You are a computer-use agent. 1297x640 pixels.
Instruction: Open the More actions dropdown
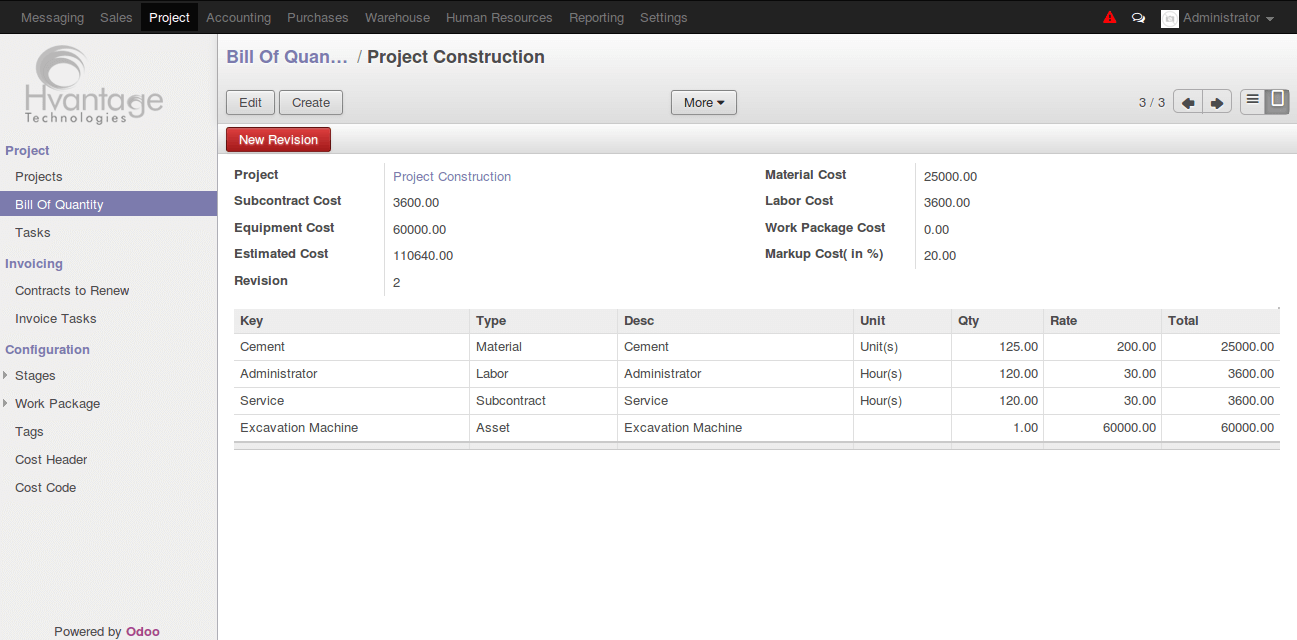(x=704, y=102)
